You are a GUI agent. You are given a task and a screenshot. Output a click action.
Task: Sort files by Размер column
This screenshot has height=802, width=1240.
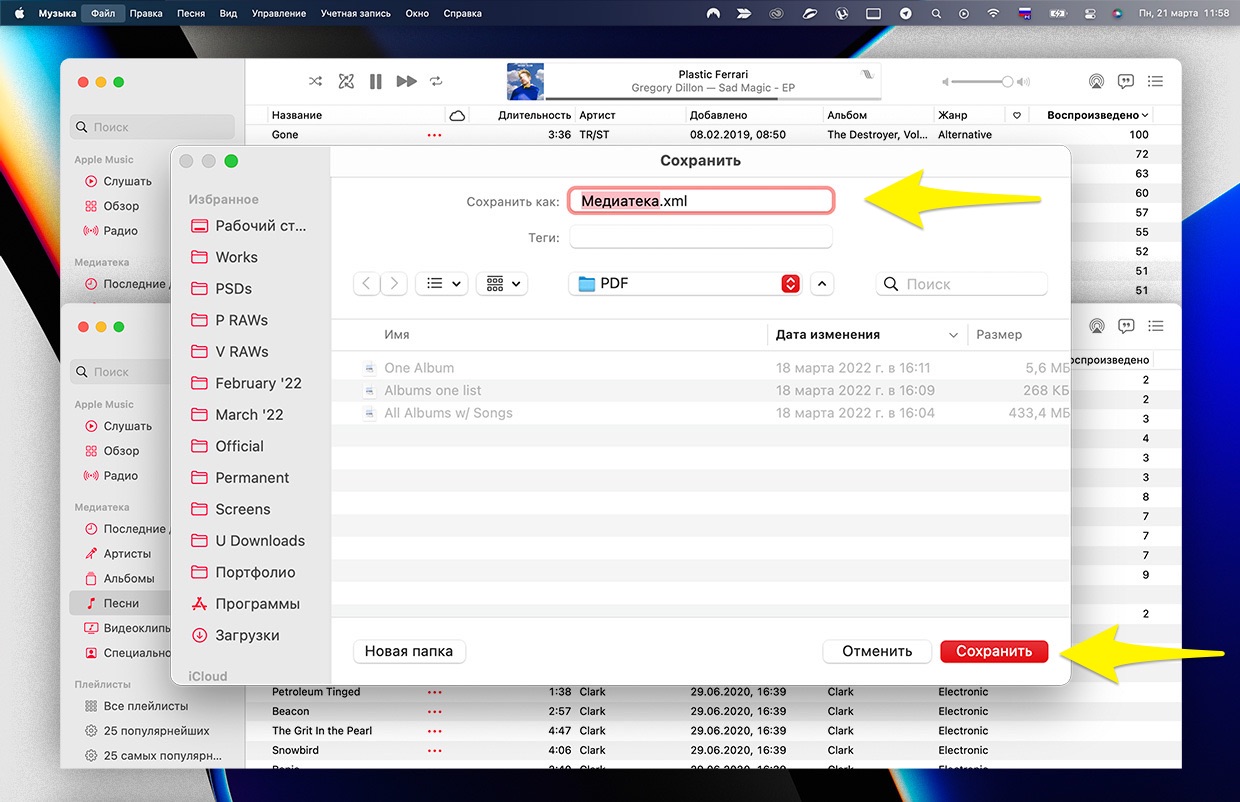click(x=999, y=335)
